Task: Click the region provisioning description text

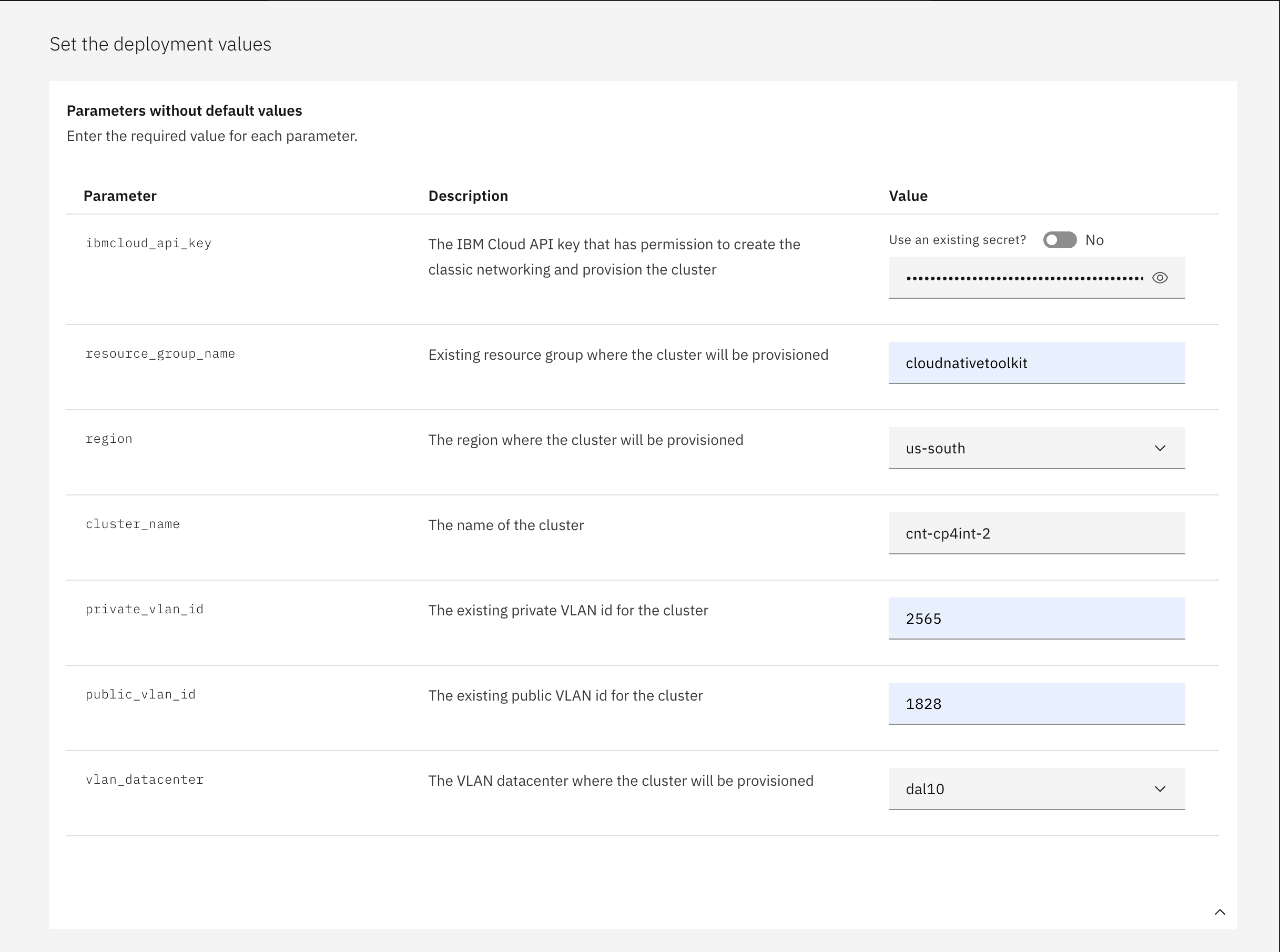Action: coord(585,440)
